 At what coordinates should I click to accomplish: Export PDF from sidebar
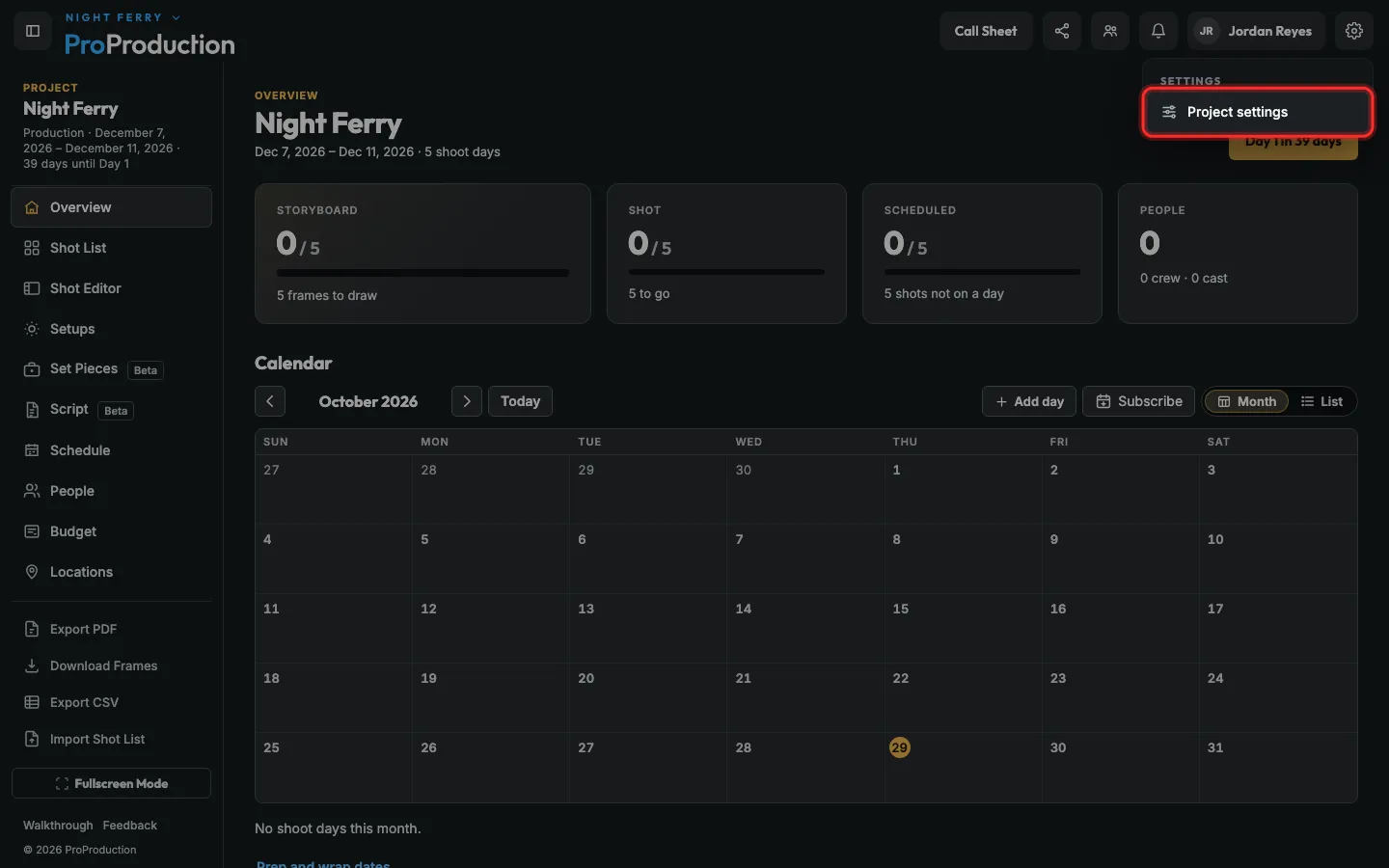click(111, 629)
